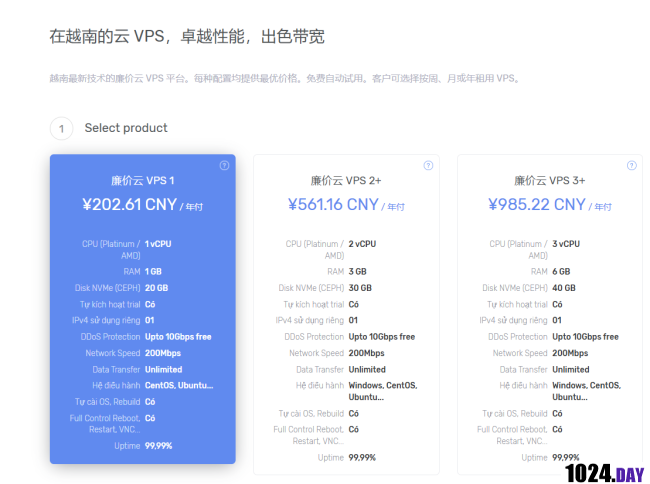Expand truncated 'CentOS, Ubuntu...' OS list in VPS 1
This screenshot has height=484, width=650.
point(179,385)
